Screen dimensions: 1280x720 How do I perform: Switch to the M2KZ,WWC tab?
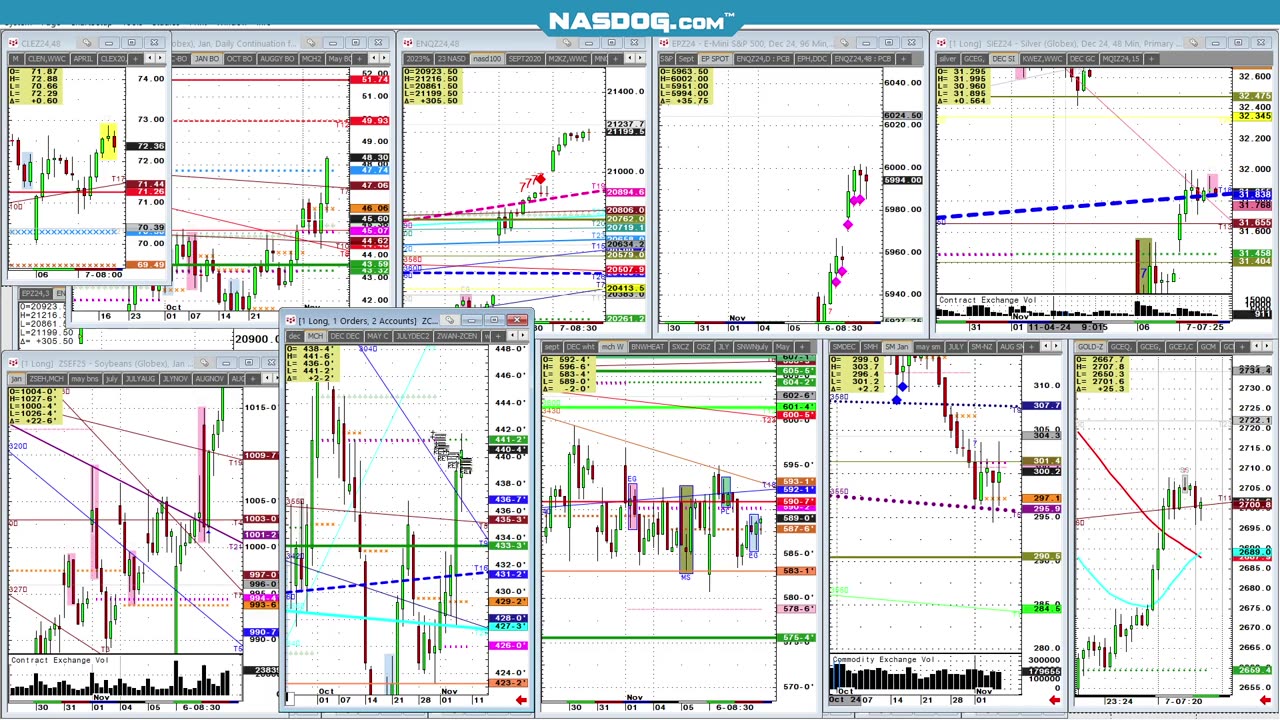point(567,59)
